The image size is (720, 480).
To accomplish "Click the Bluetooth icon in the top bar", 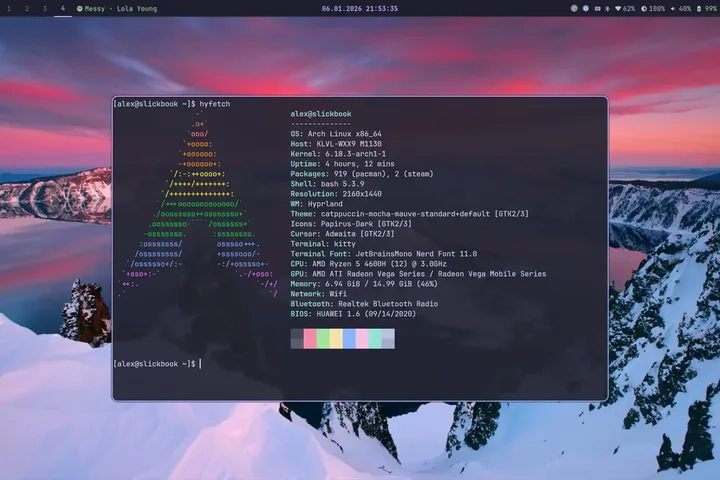I will pos(607,8).
